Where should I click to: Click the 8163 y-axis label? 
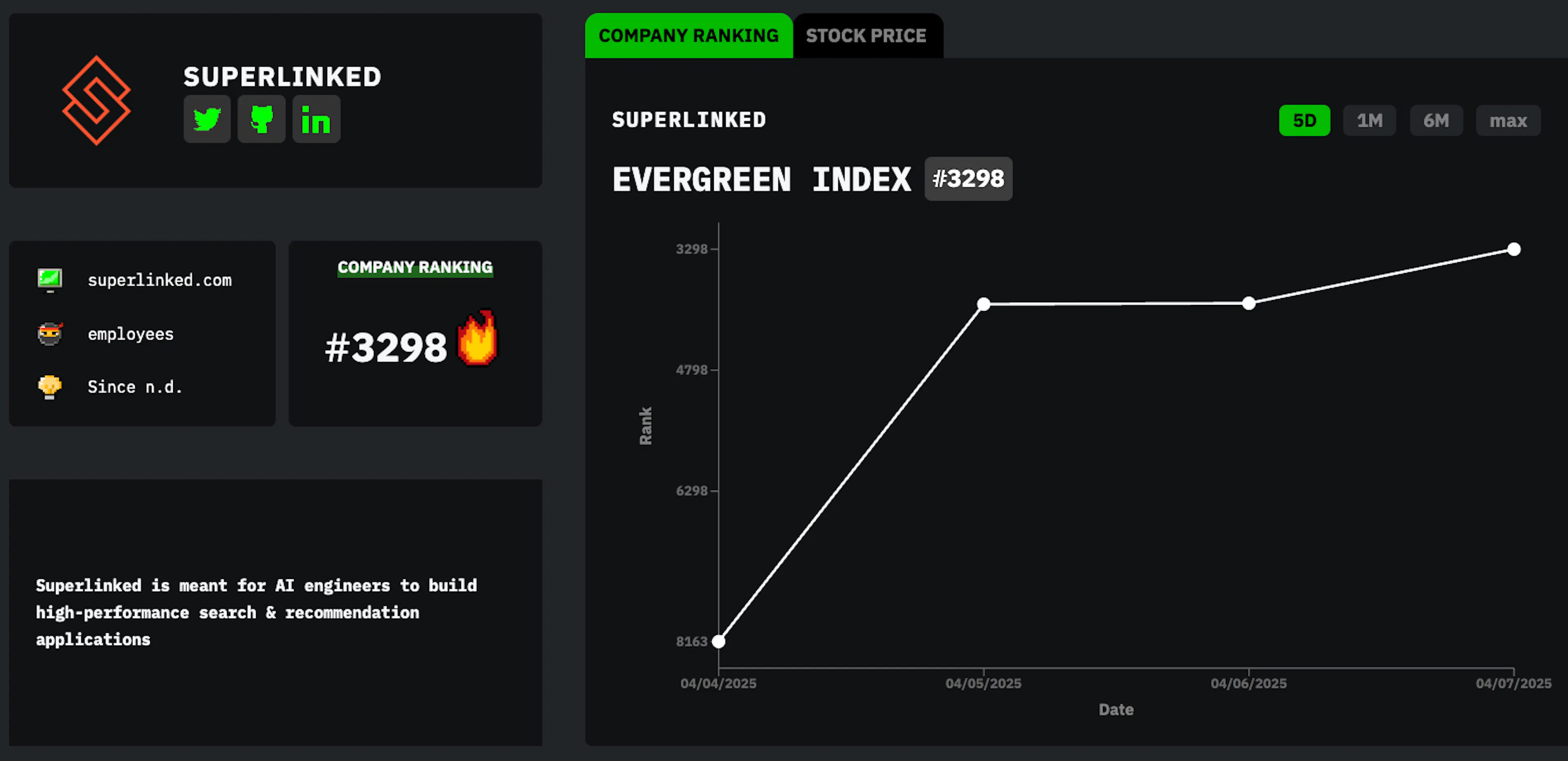(691, 642)
